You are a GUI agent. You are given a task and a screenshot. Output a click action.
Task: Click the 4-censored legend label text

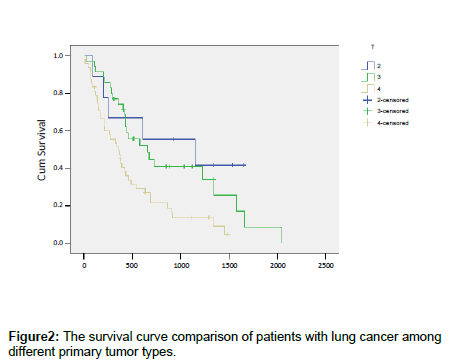point(393,123)
